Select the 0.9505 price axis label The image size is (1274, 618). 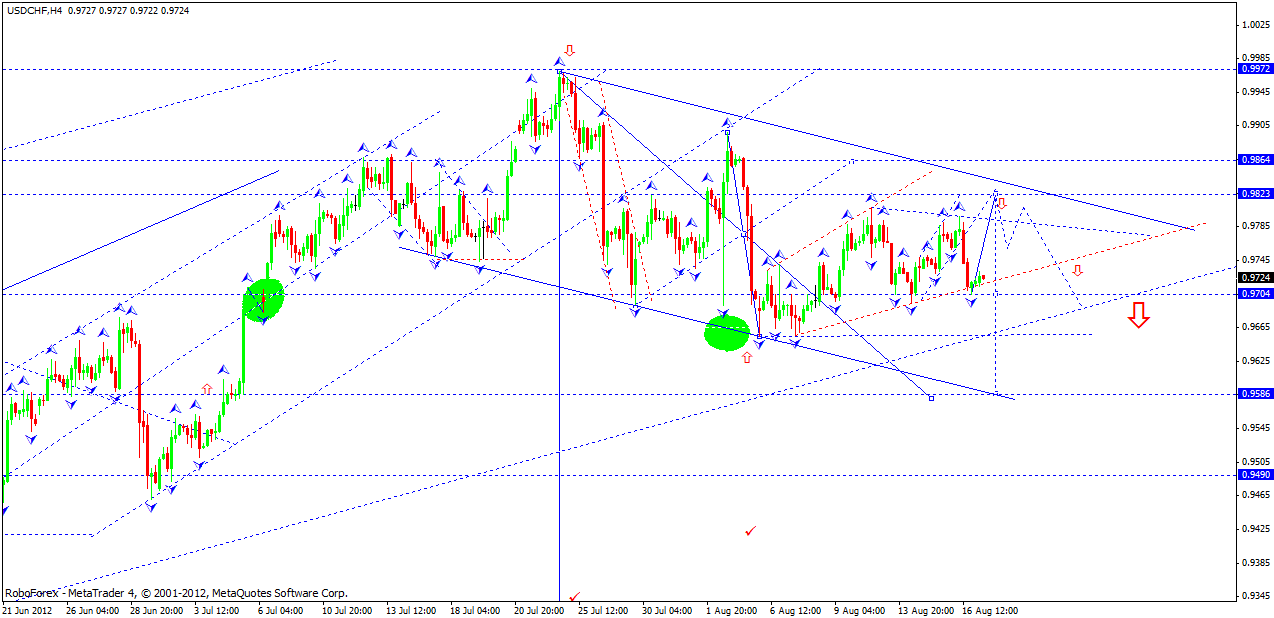click(1254, 462)
